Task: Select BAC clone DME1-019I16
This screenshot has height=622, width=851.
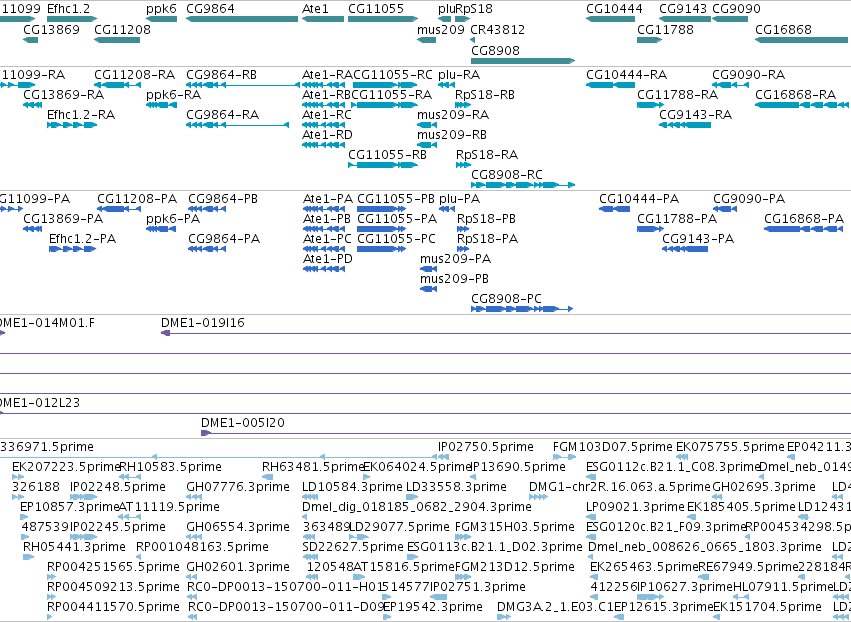Action: tap(506, 333)
